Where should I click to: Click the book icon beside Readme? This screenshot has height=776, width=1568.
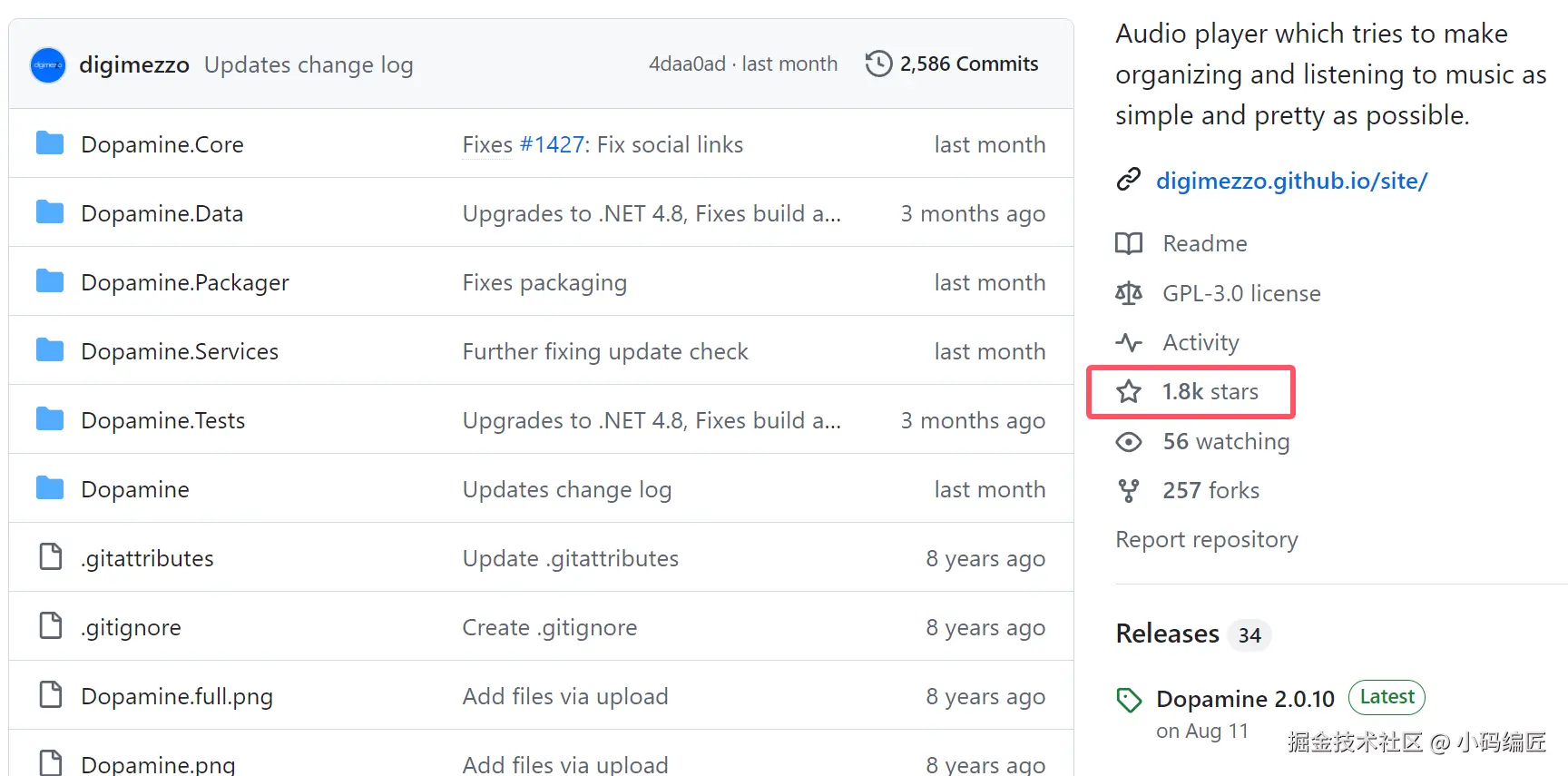[x=1129, y=244]
